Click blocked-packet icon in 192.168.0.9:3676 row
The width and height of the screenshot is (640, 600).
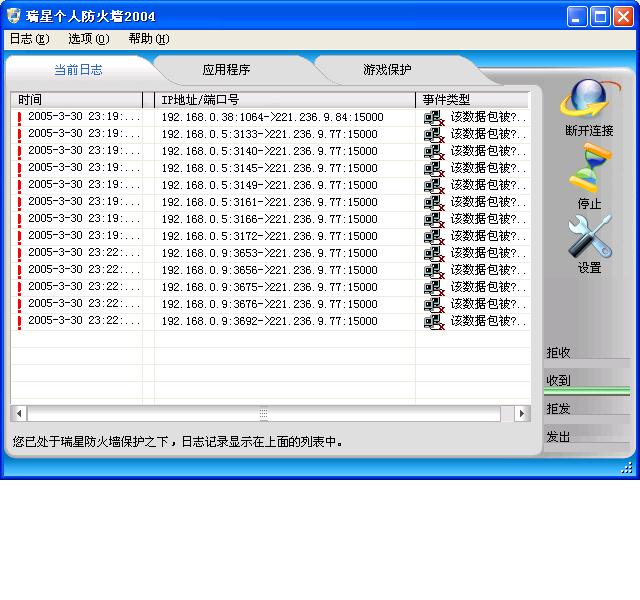434,305
